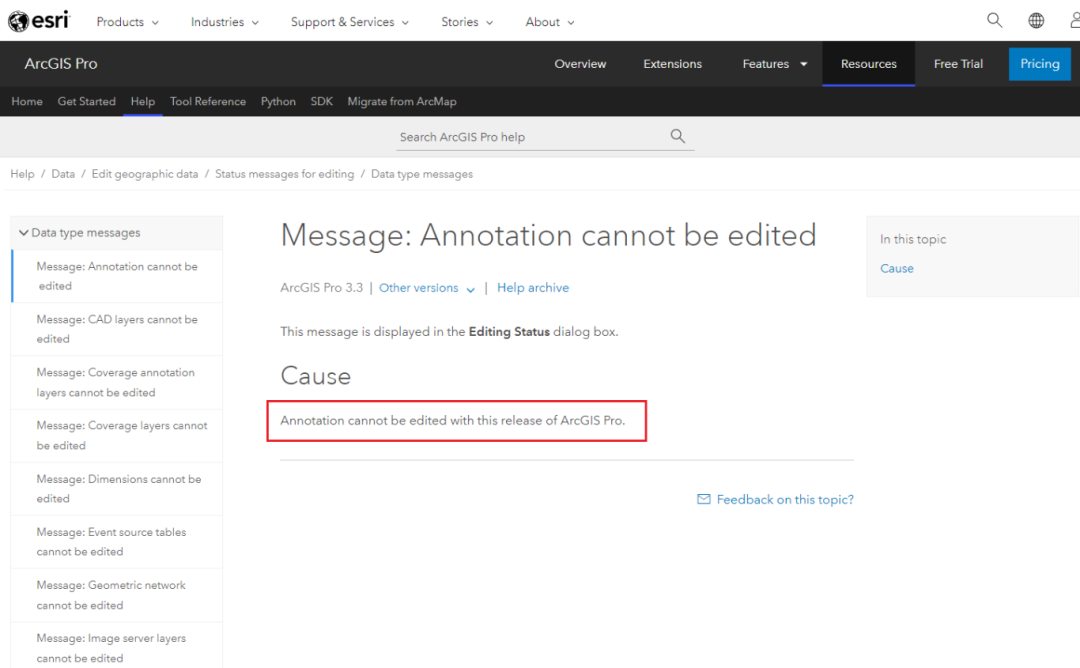The height and width of the screenshot is (668, 1080).
Task: Jump to Cause in the In this topic panel
Action: [x=897, y=269]
